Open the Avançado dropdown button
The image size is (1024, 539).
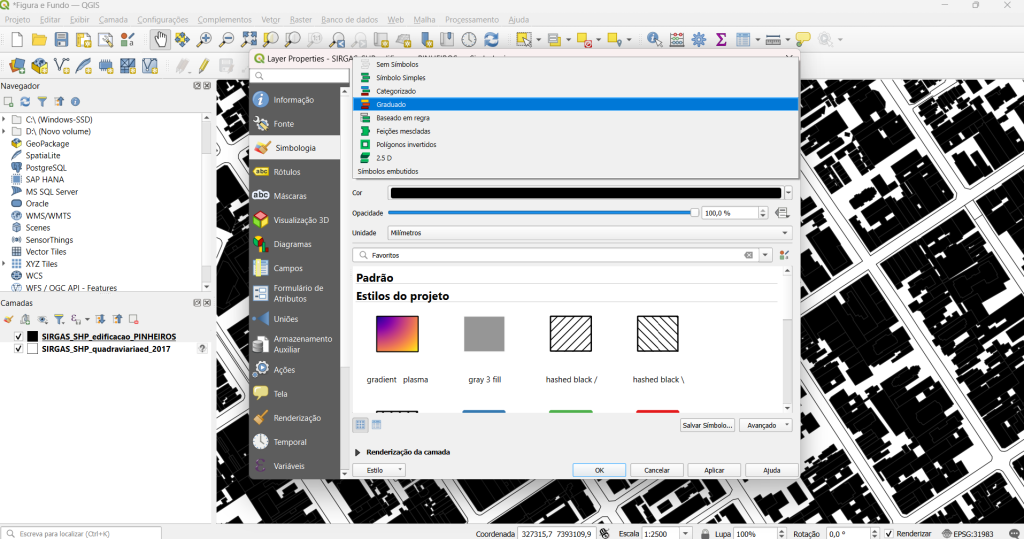[x=765, y=425]
